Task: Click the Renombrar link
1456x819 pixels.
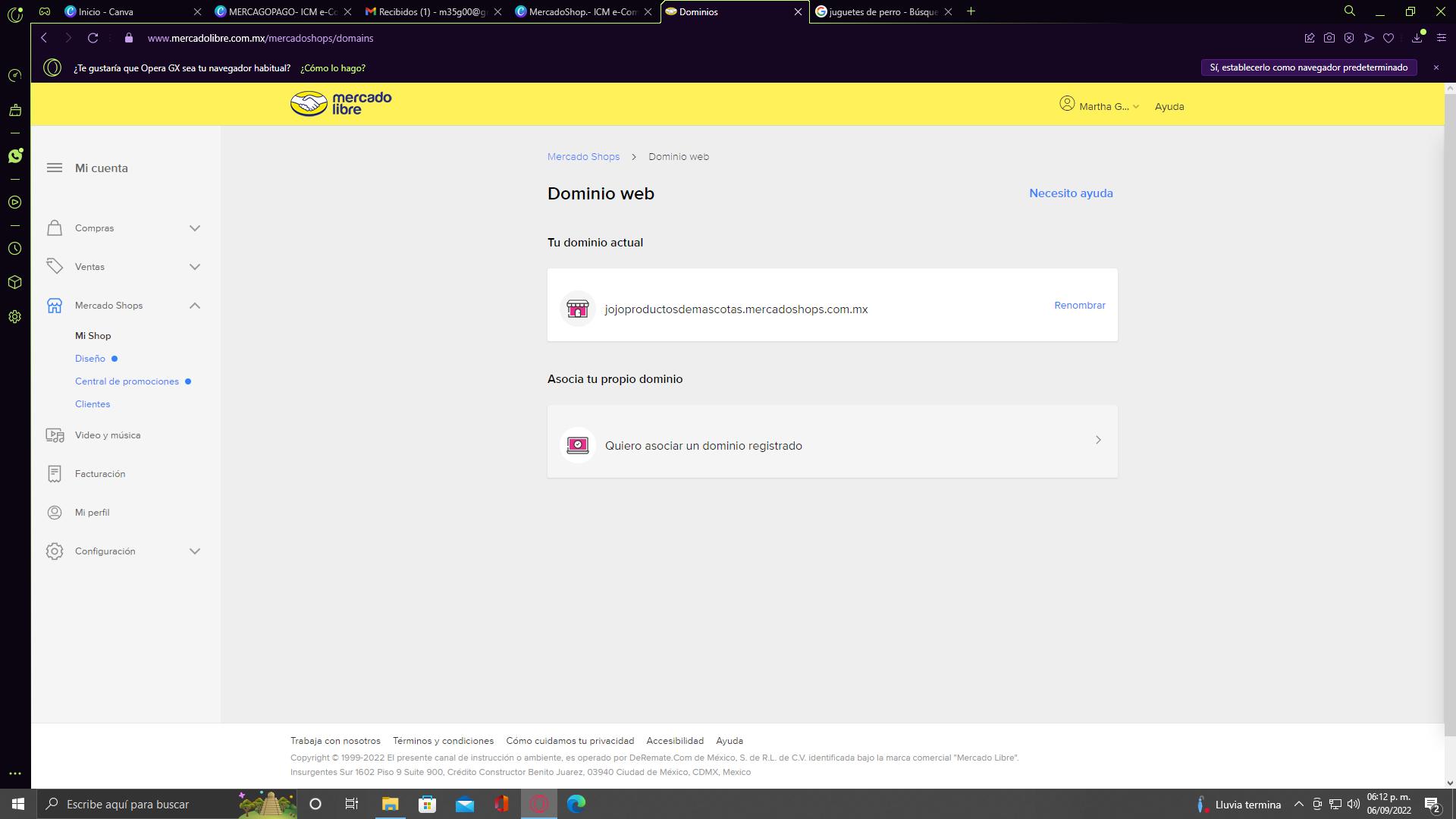Action: pyautogui.click(x=1079, y=305)
